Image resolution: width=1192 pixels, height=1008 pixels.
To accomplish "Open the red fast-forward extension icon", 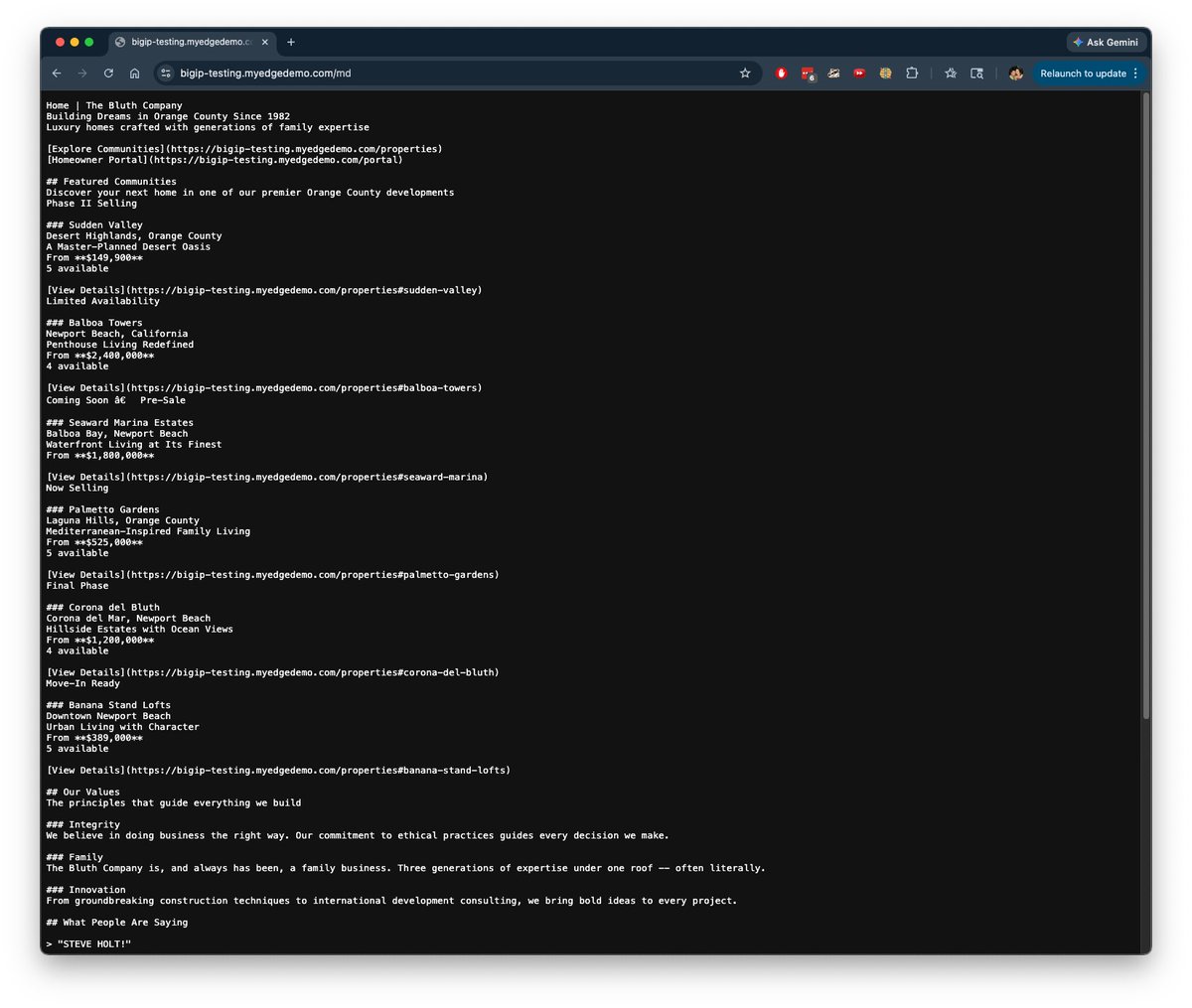I will (x=859, y=73).
